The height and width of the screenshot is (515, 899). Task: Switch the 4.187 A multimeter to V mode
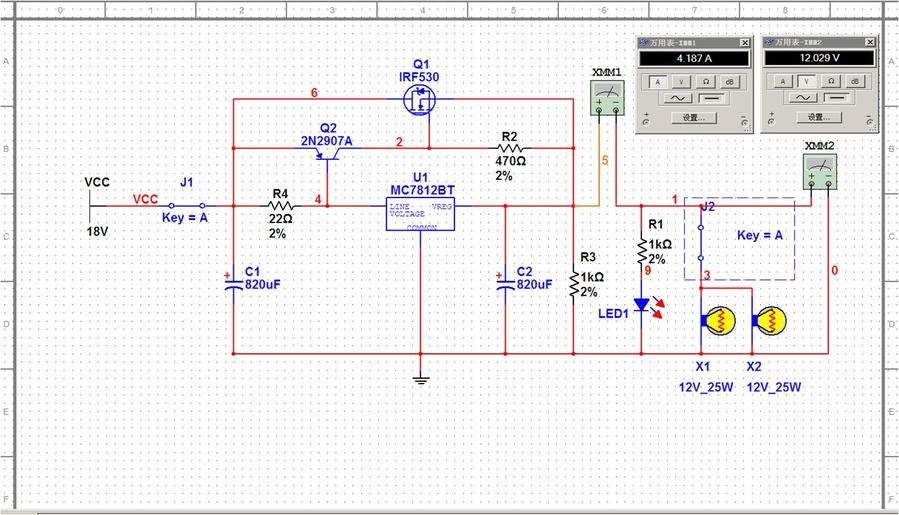pyautogui.click(x=680, y=80)
